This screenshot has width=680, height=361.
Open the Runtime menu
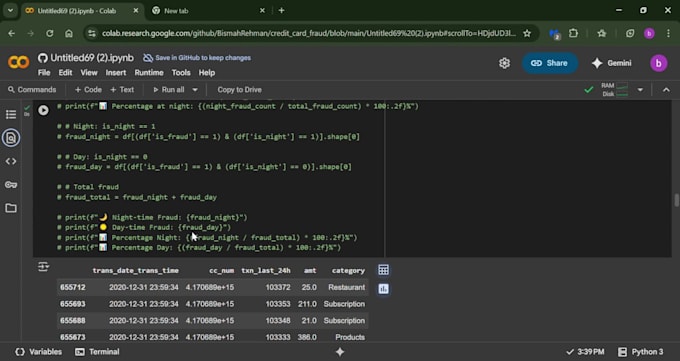pyautogui.click(x=149, y=73)
